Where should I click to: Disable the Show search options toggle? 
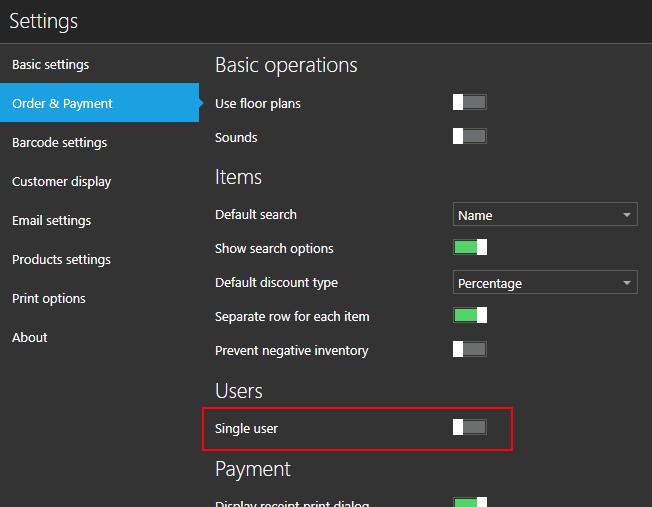(x=469, y=248)
